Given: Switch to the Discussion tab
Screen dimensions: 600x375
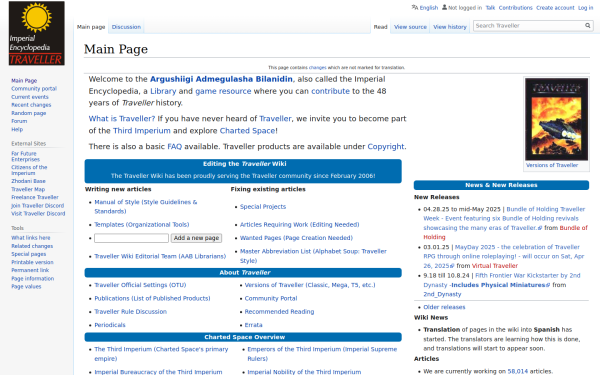Looking at the screenshot, I should point(126,27).
